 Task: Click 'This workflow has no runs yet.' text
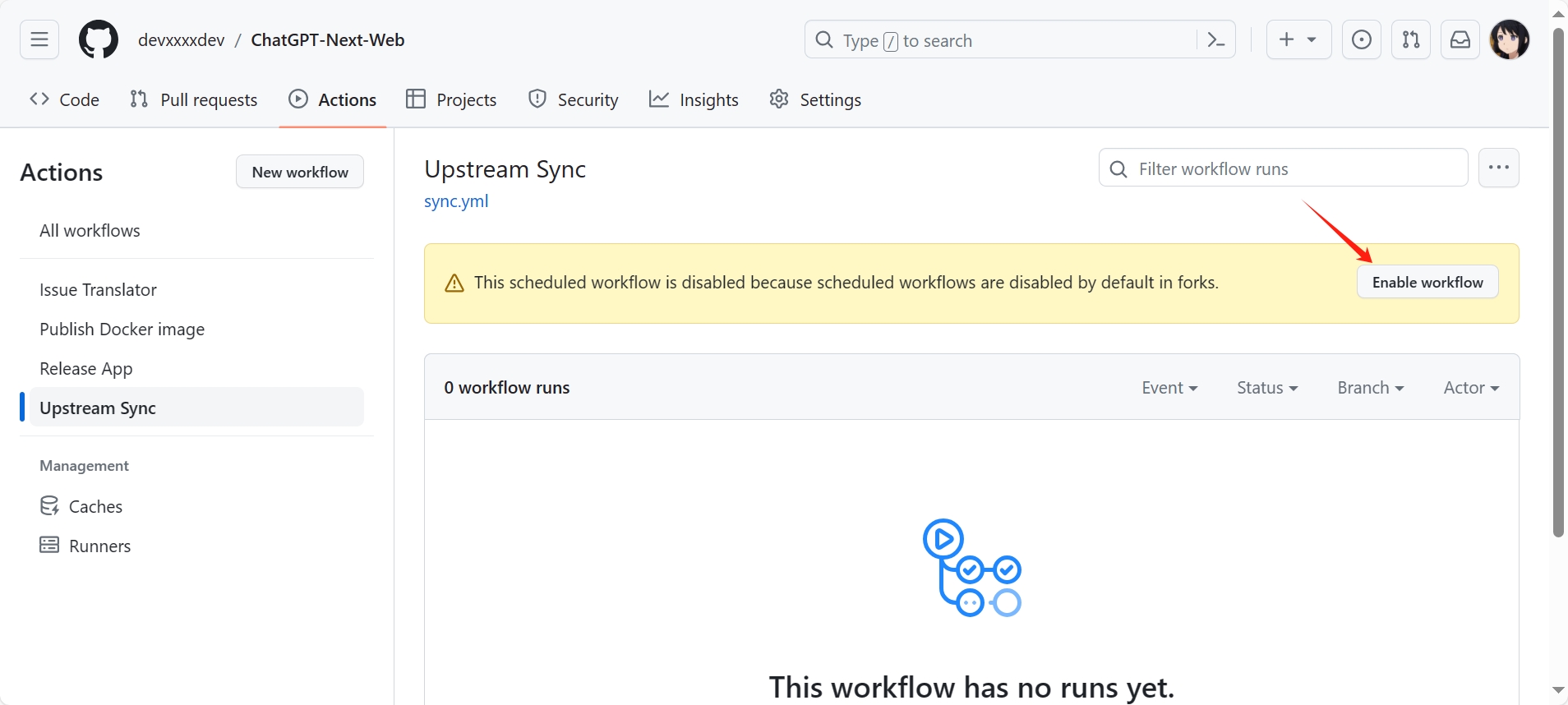(x=971, y=687)
